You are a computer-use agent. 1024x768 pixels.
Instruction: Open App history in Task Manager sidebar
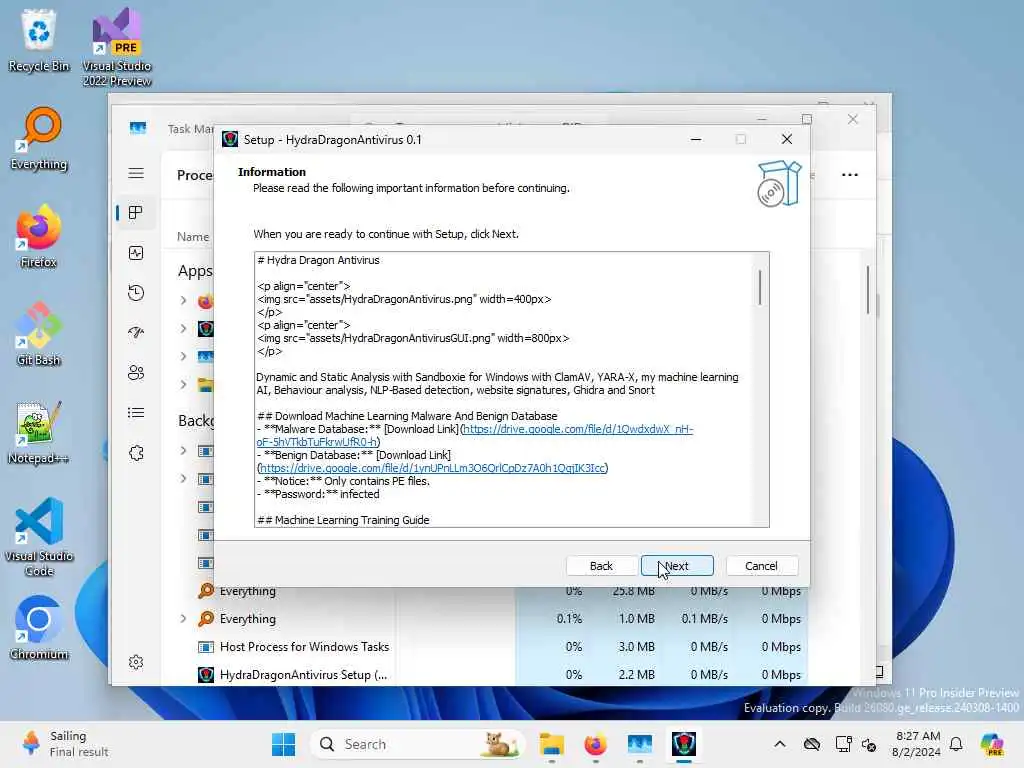136,293
